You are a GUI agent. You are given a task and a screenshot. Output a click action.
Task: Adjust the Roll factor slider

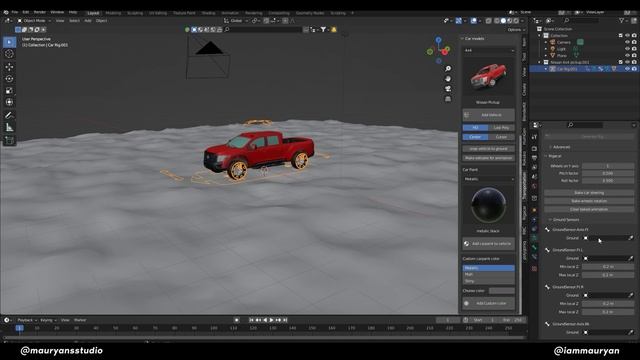coord(608,180)
